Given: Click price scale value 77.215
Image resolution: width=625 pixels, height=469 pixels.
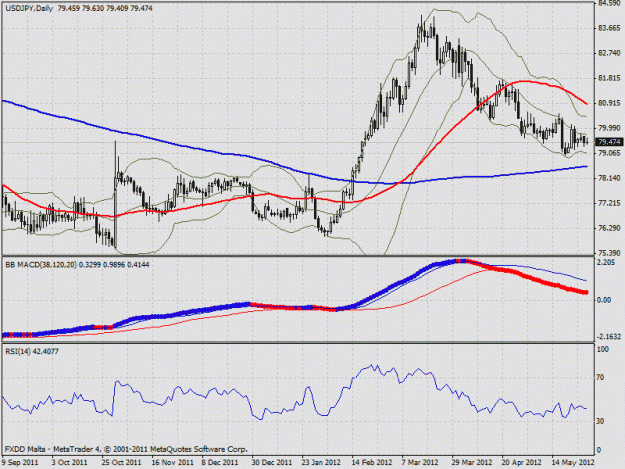Looking at the screenshot, I should [609, 203].
